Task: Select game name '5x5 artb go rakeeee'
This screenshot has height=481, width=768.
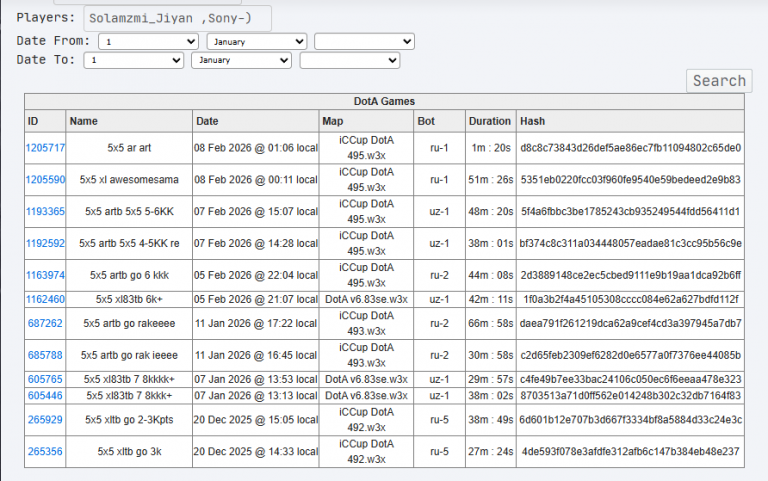Action: point(129,323)
